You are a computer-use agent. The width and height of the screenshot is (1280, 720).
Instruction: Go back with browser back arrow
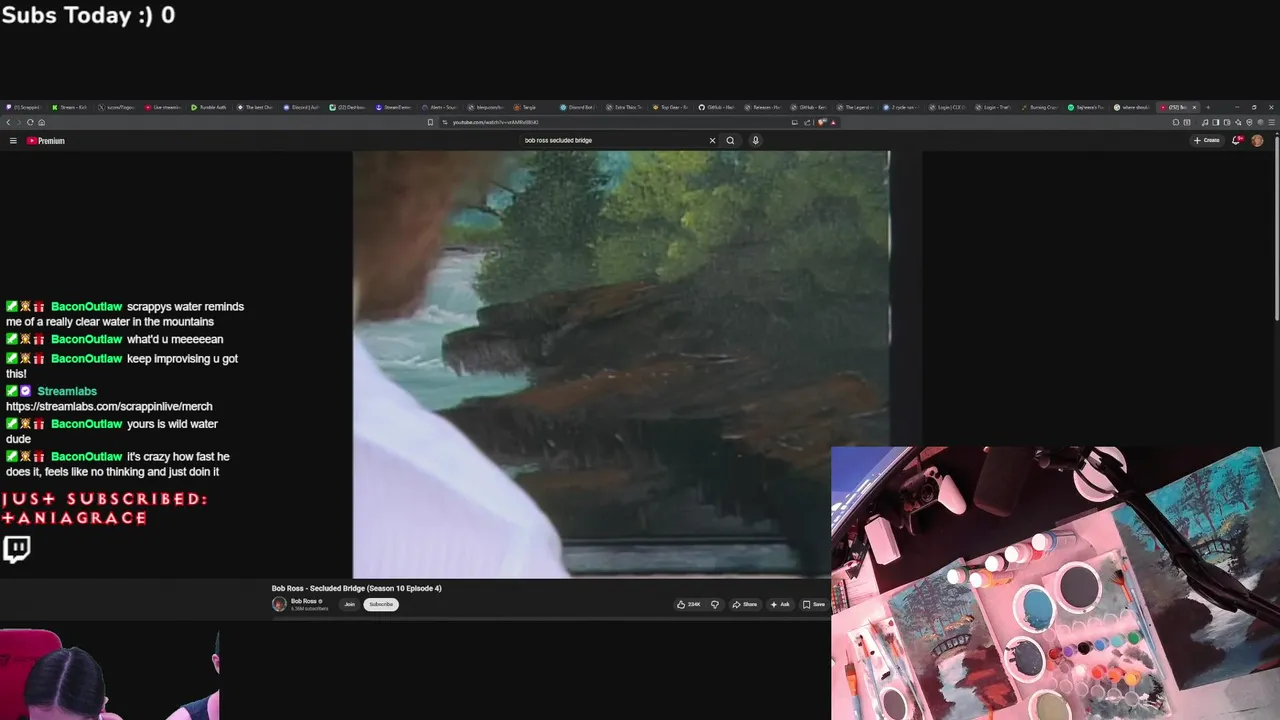tap(8, 122)
